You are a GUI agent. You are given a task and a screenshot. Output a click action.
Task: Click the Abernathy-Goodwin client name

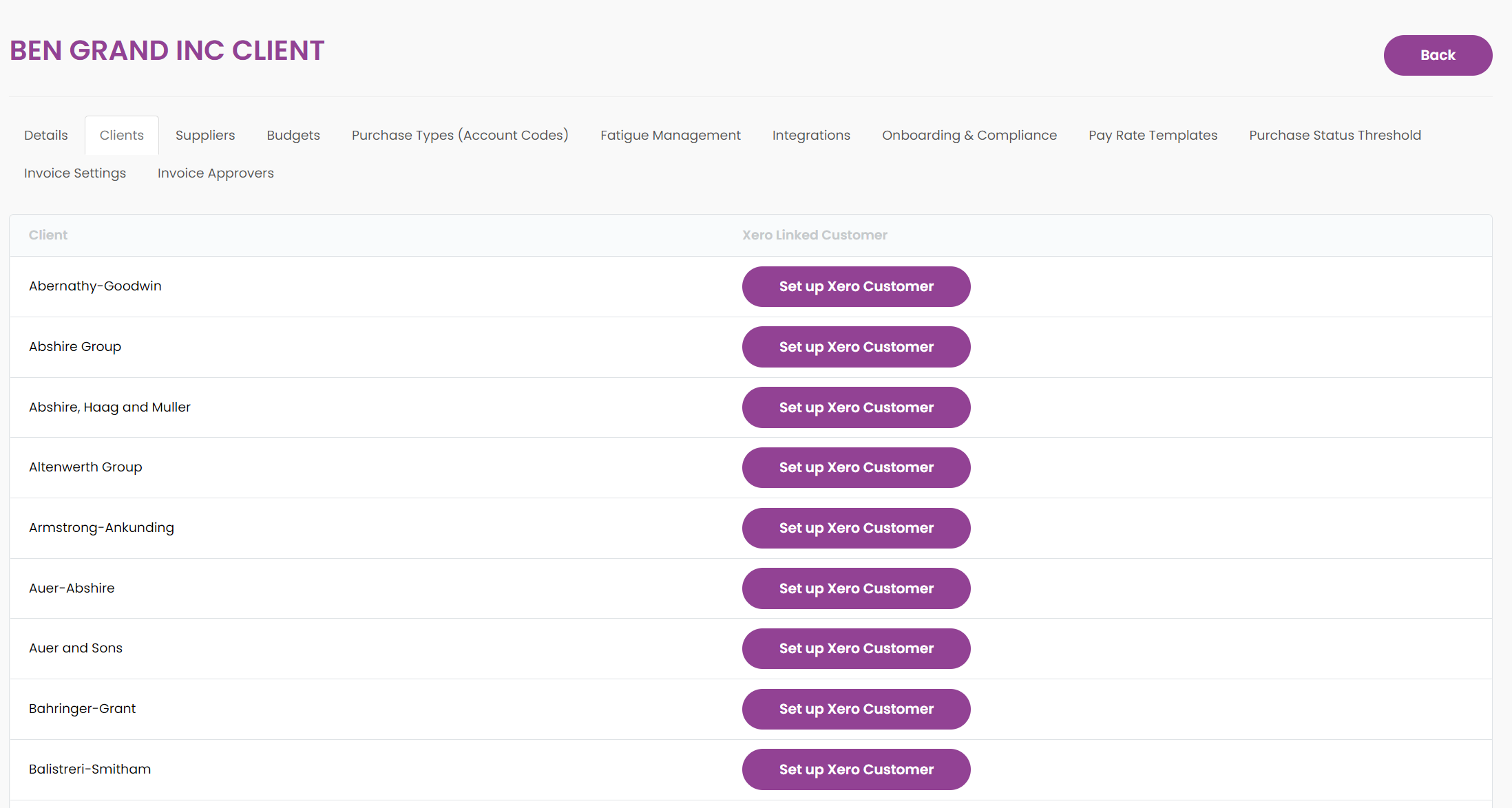[95, 286]
